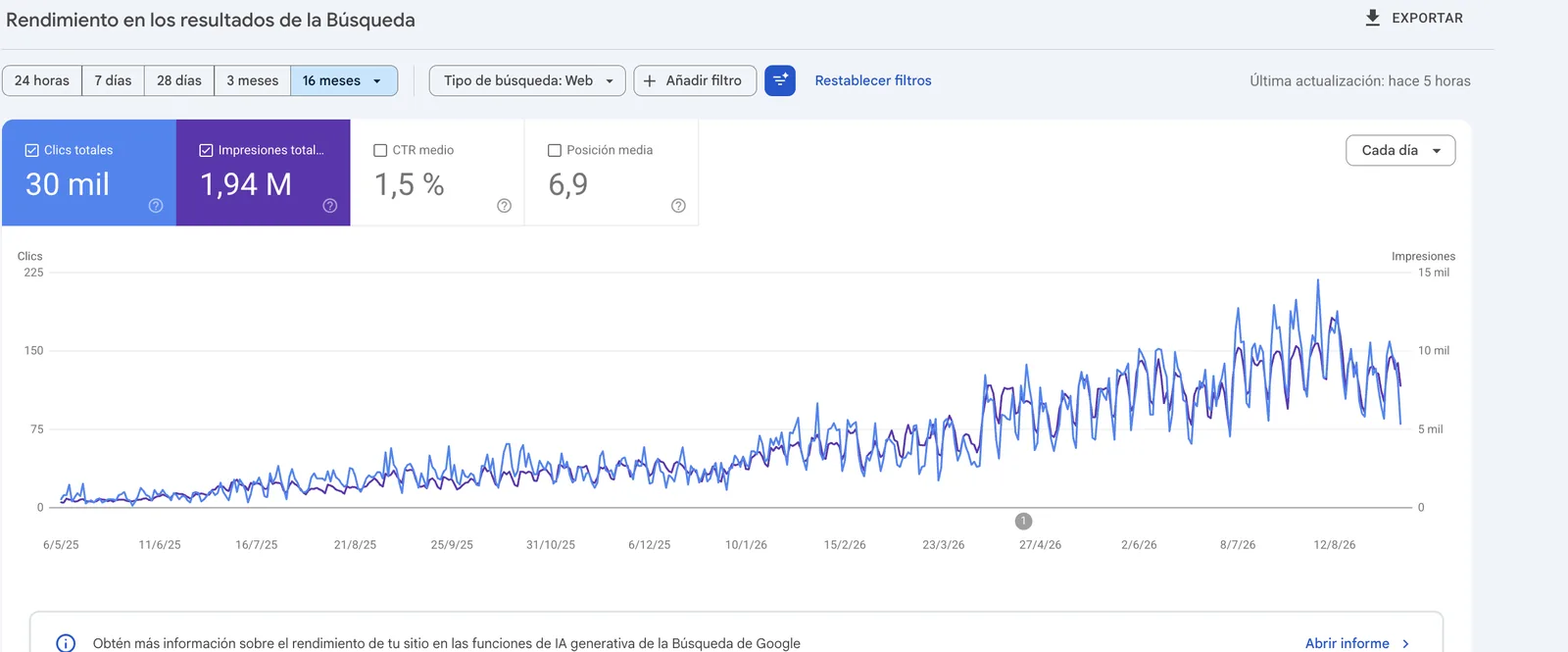The width and height of the screenshot is (1568, 652).
Task: Click the 6/5/25 date label on axis
Action: point(61,545)
